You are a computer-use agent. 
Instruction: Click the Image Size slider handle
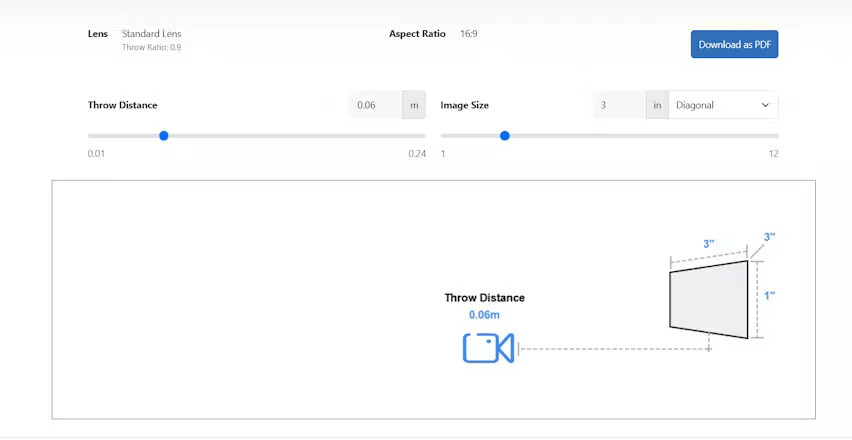pos(505,136)
